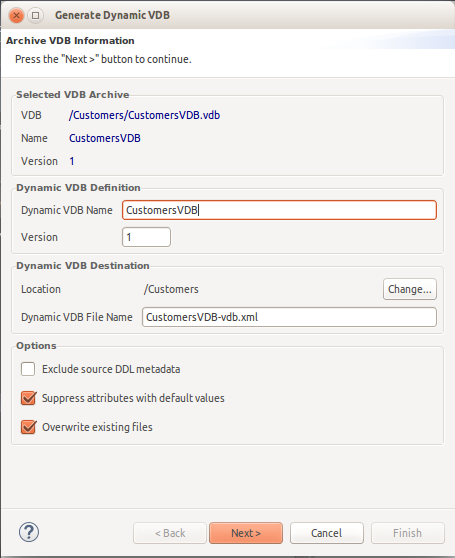Select the /Customers/CustomersVDB.vdb archive path text
The image size is (455, 558).
coord(144,115)
